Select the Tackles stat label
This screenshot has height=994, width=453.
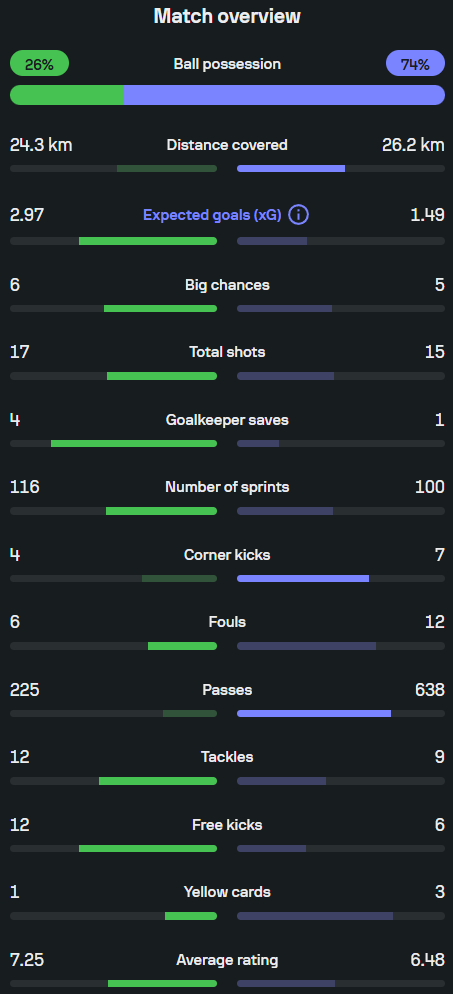[227, 757]
